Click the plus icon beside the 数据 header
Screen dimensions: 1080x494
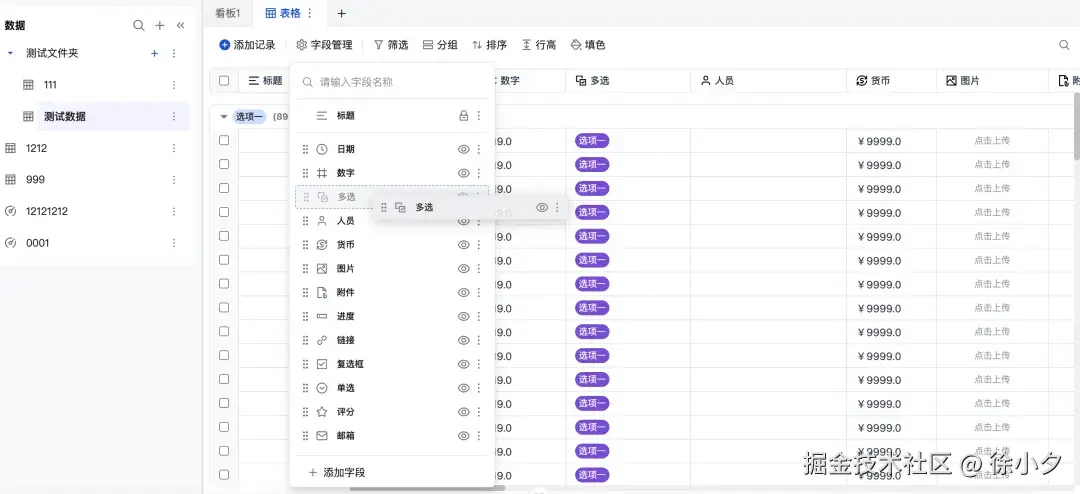click(x=160, y=25)
